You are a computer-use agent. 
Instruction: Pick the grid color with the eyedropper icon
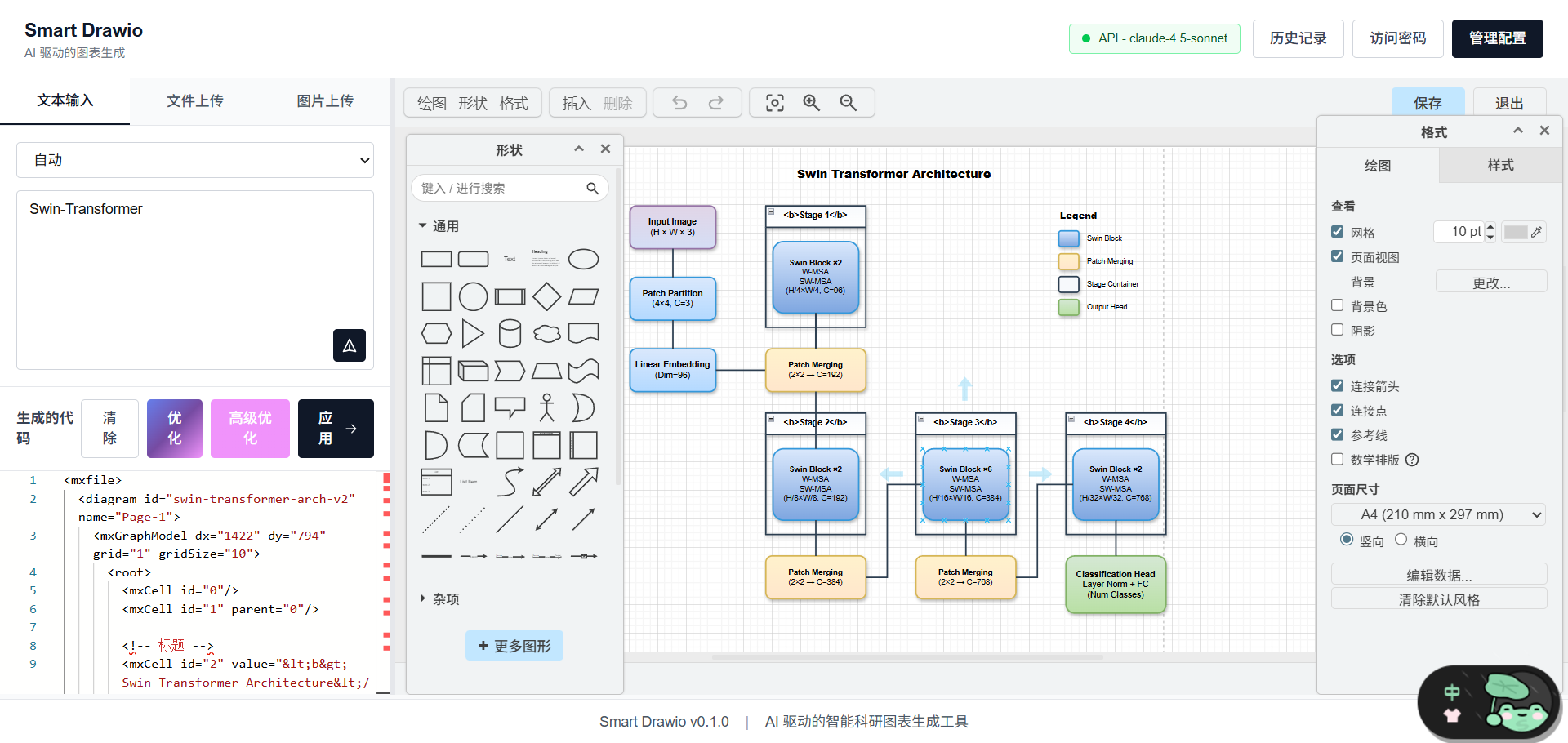pos(1537,232)
